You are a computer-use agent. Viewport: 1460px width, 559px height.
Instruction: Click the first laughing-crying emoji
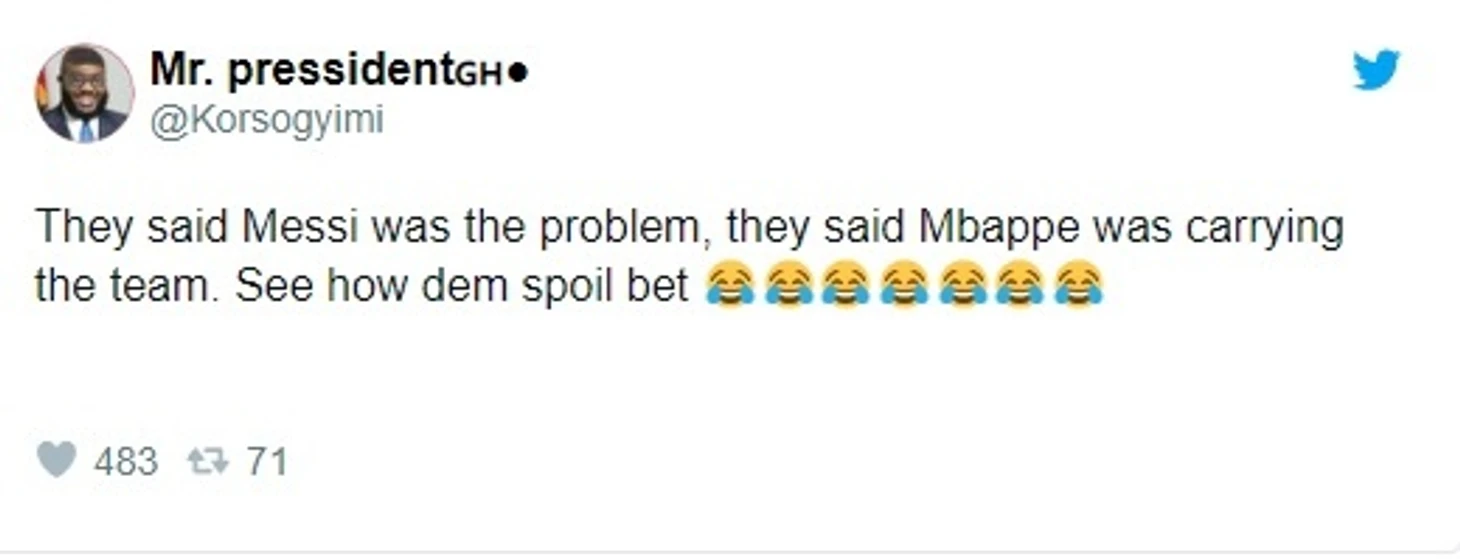tap(729, 286)
